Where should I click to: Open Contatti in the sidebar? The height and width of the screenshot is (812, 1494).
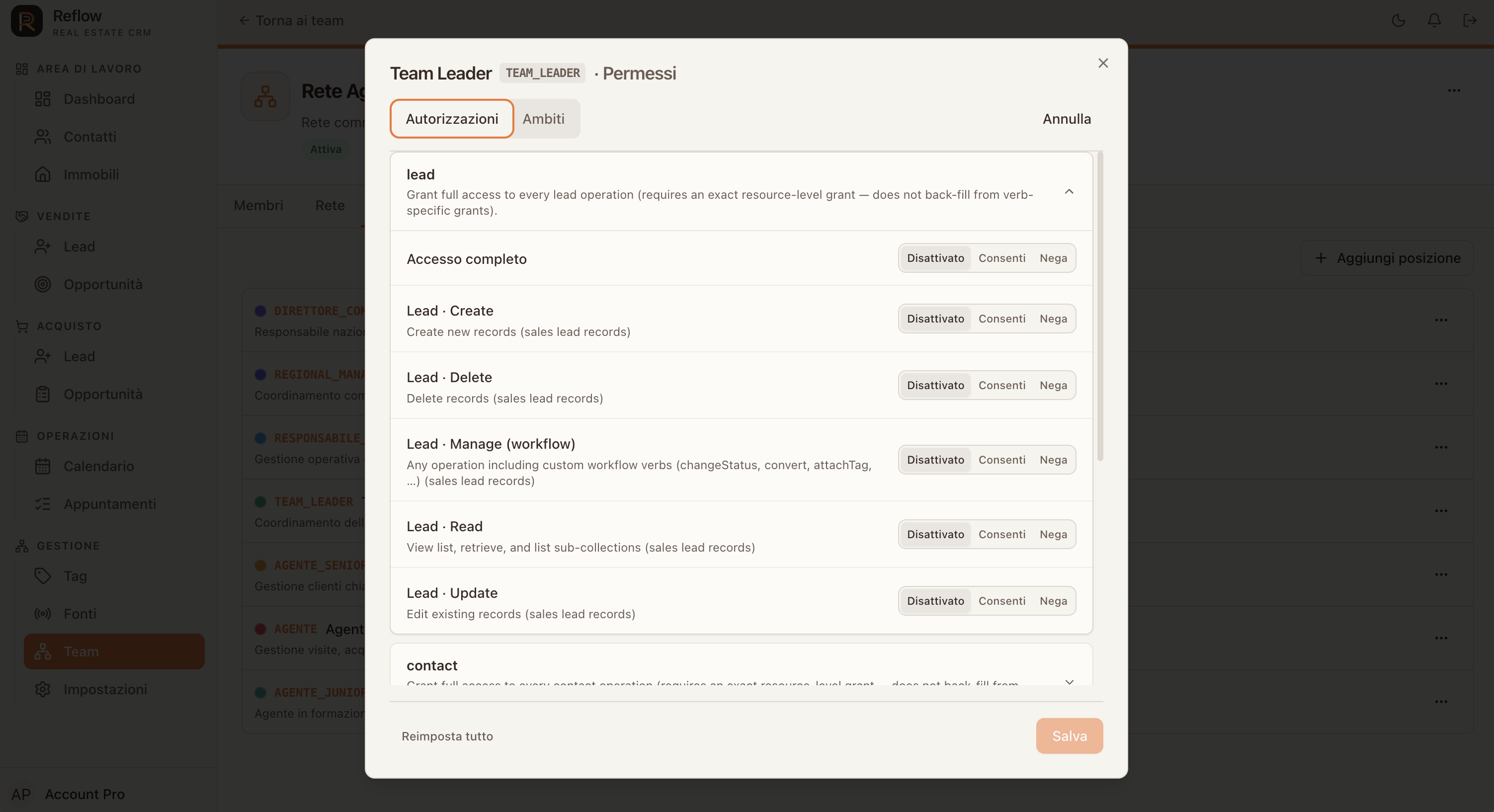(x=114, y=137)
